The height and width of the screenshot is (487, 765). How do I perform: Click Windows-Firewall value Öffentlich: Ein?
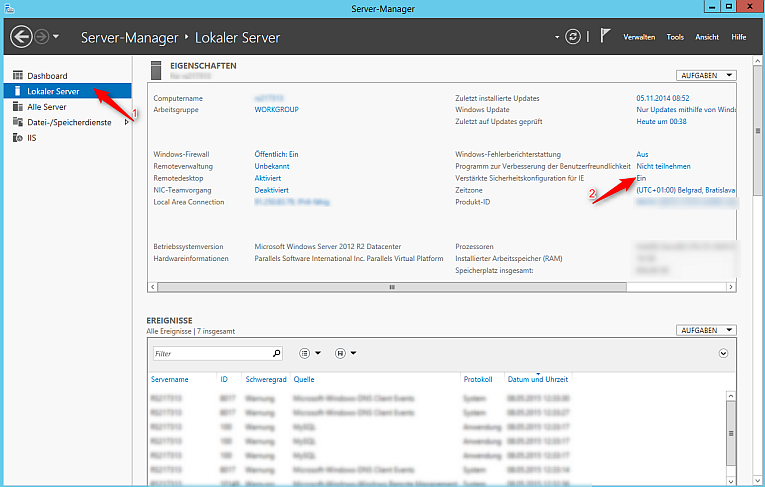coord(276,154)
